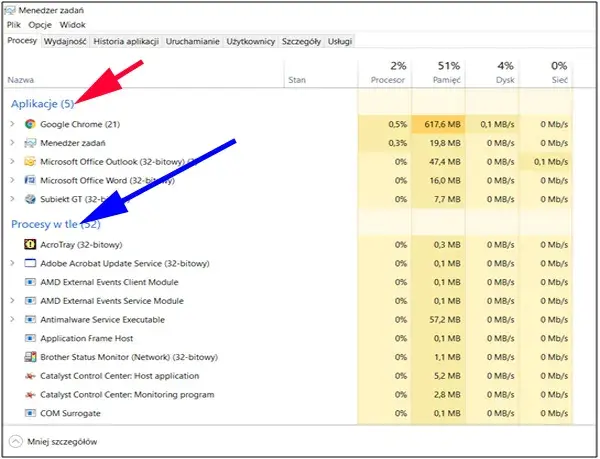Image resolution: width=600 pixels, height=459 pixels.
Task: Click the Menedżer zadań process row icon
Action: click(30, 143)
